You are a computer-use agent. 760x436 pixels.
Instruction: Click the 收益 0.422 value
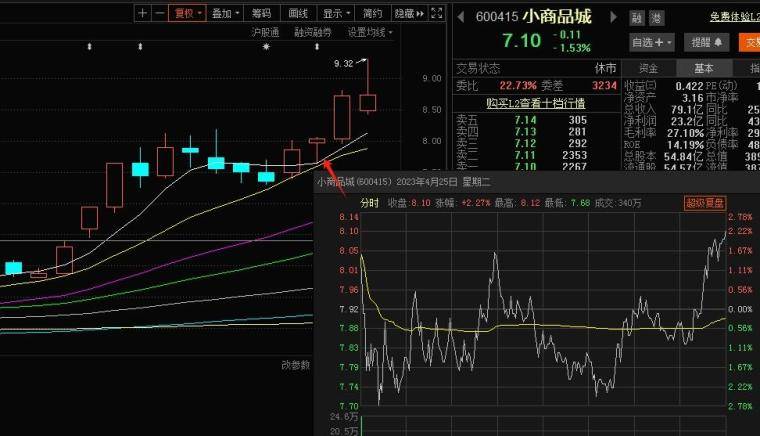pyautogui.click(x=689, y=86)
